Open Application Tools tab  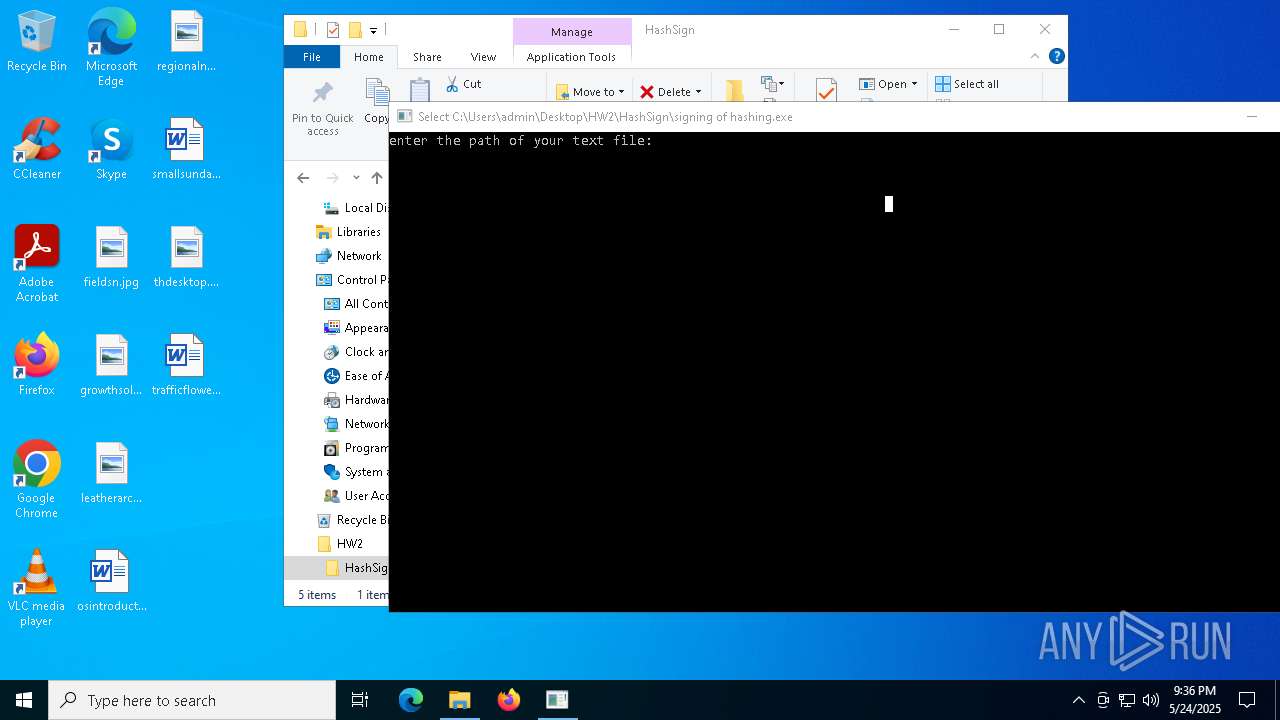(571, 57)
